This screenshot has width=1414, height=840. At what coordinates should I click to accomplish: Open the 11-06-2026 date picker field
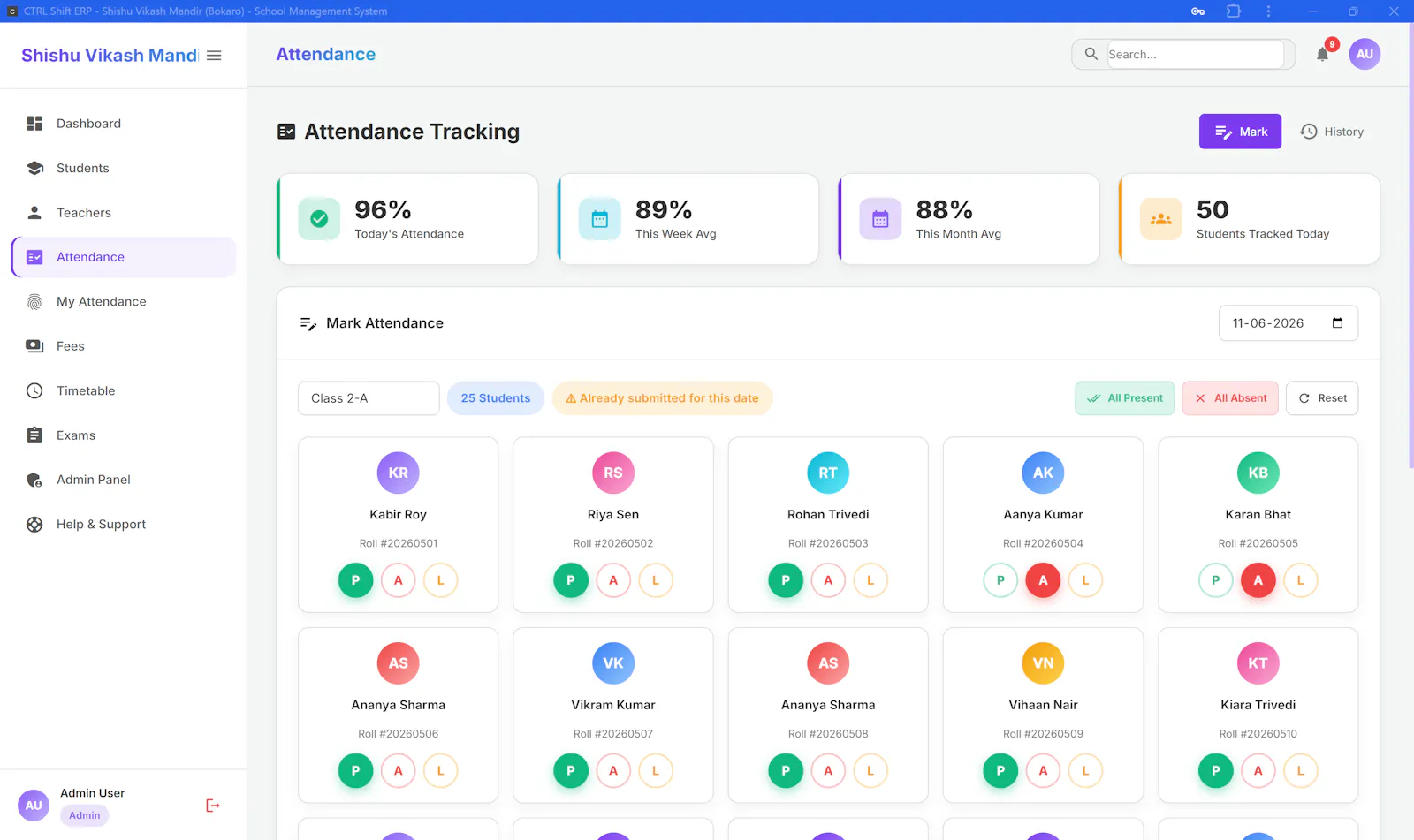[1289, 323]
